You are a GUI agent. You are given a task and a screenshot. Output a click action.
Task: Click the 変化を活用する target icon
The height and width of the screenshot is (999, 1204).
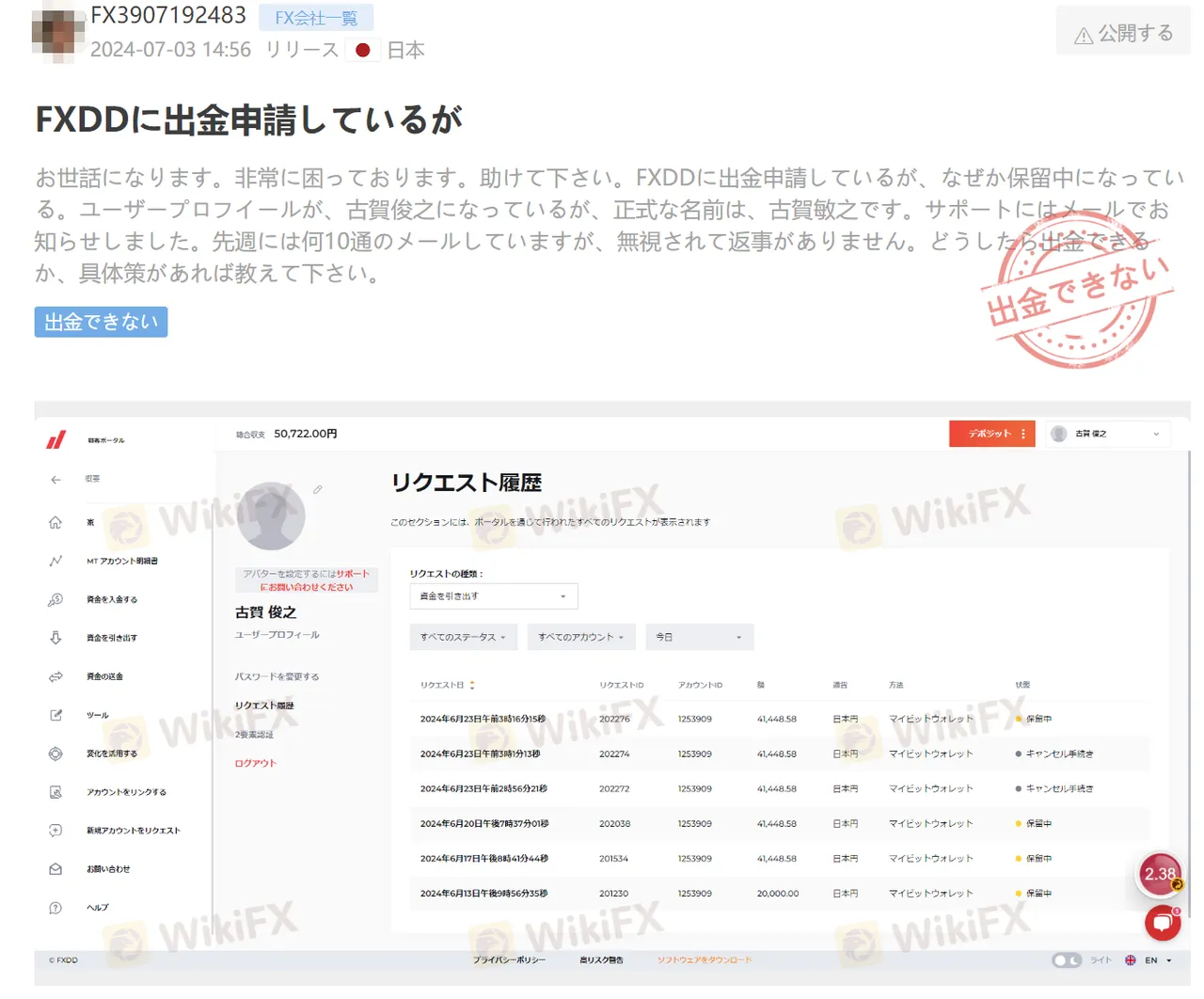pos(55,753)
